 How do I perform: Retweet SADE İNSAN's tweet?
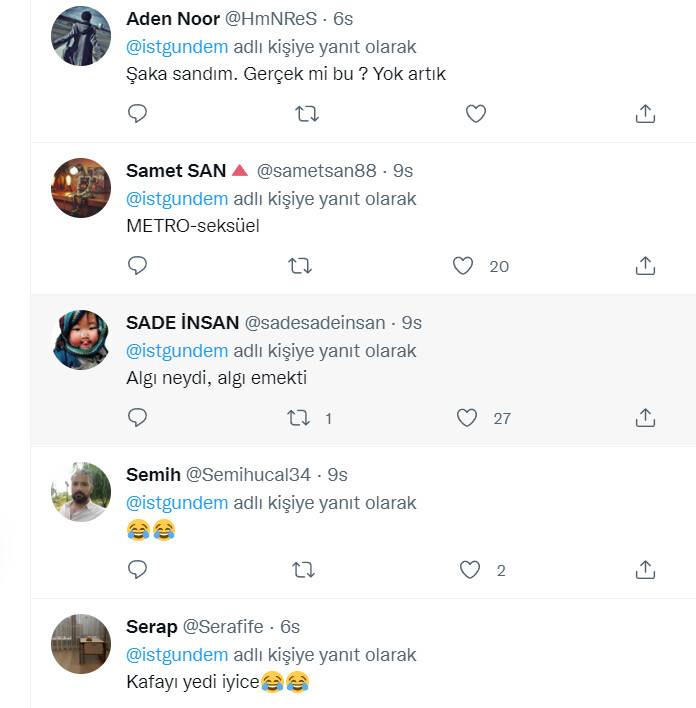tap(298, 418)
